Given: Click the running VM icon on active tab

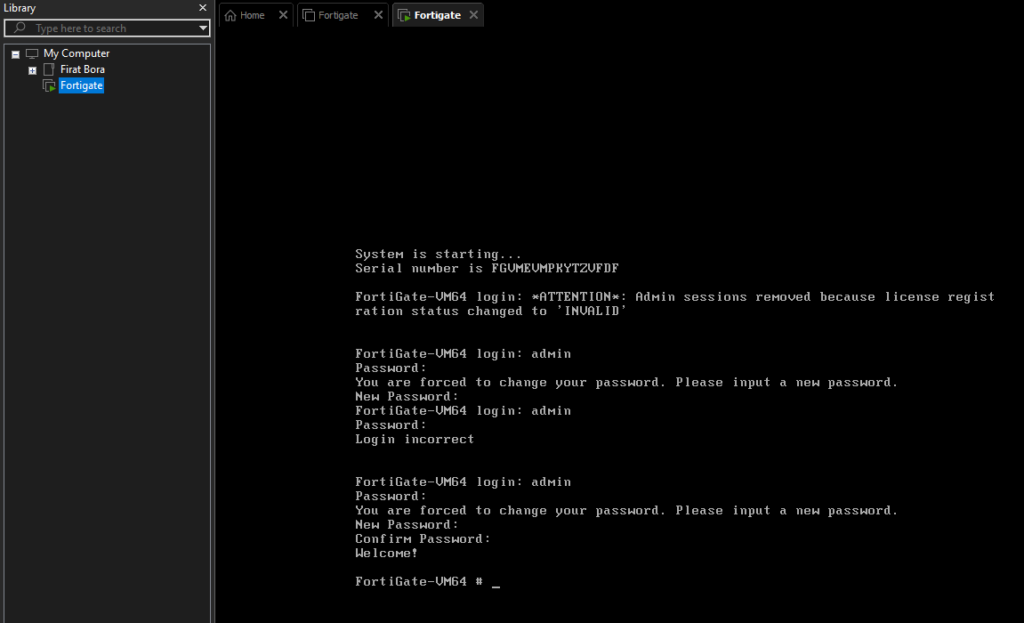Looking at the screenshot, I should pyautogui.click(x=404, y=15).
